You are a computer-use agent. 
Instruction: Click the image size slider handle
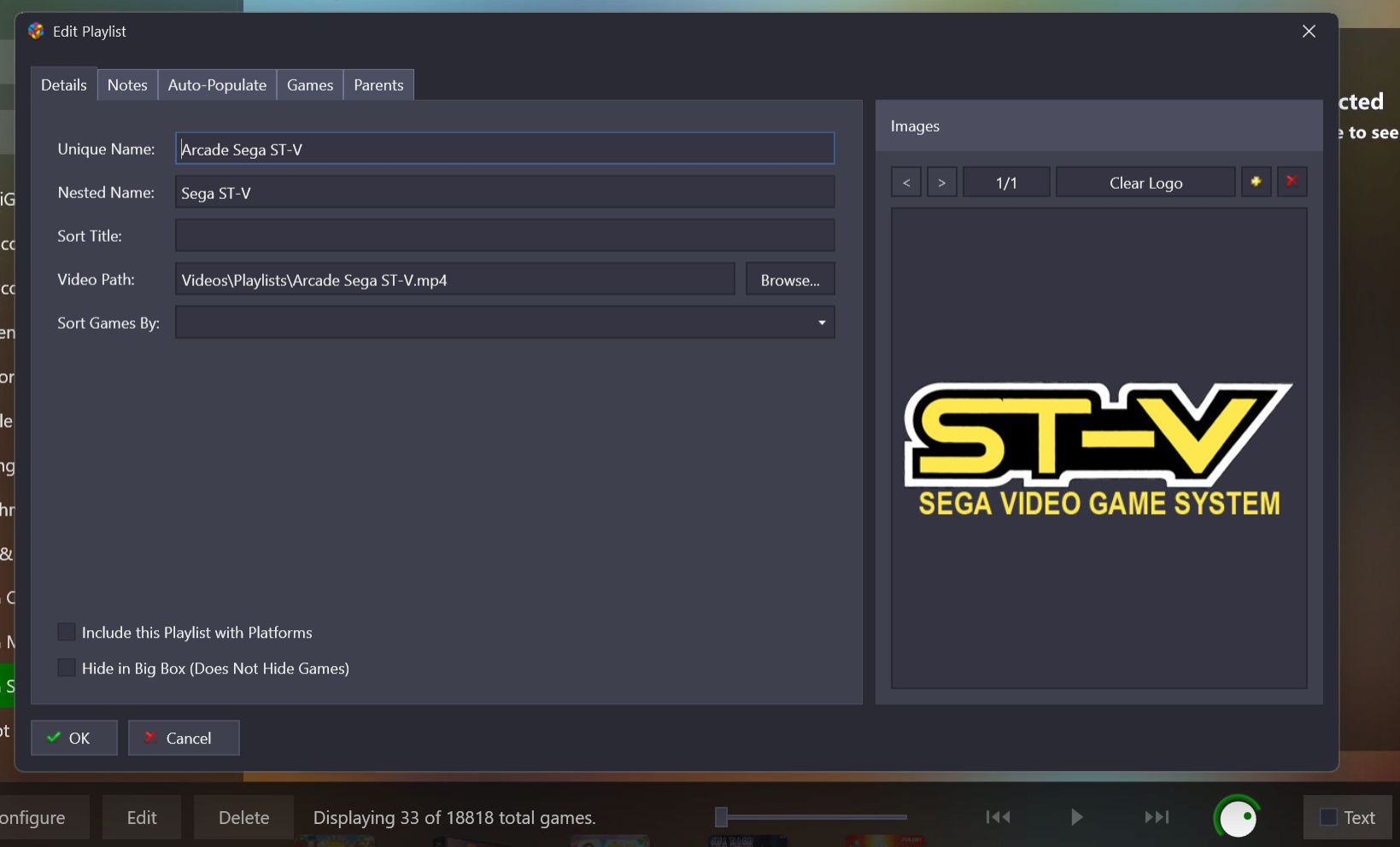(x=721, y=817)
